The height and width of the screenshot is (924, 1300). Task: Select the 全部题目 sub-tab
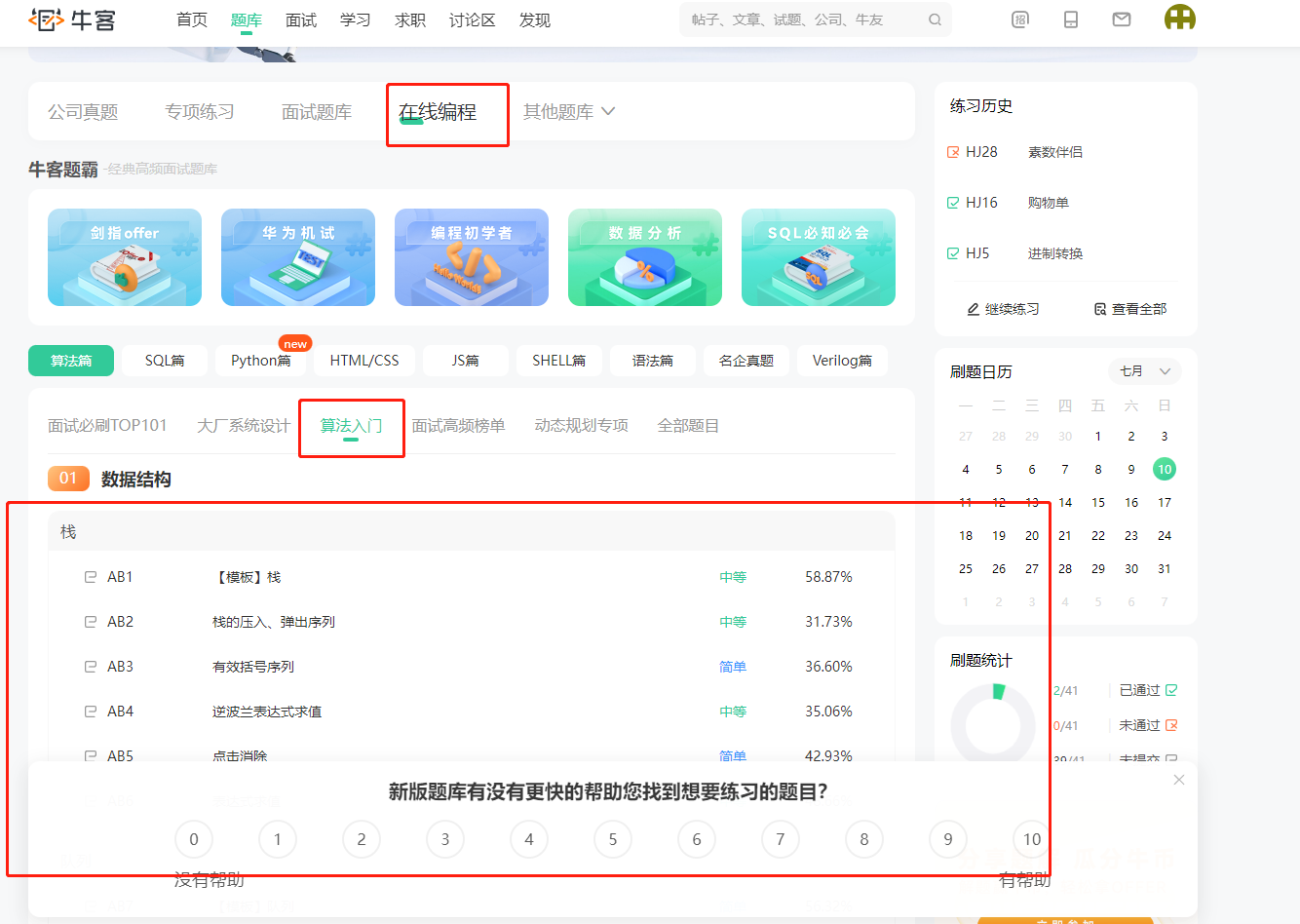(x=689, y=426)
